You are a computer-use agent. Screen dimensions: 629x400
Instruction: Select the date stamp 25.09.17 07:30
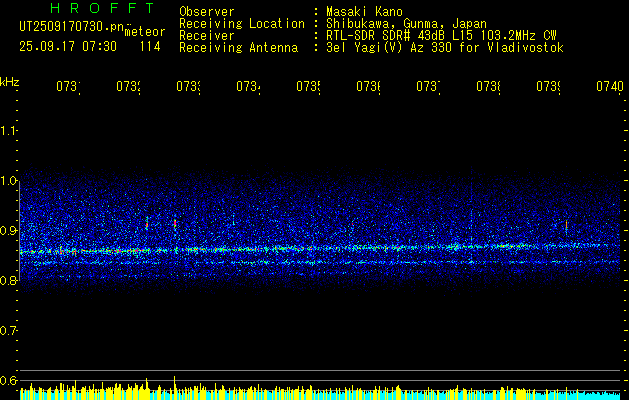(x=68, y=47)
